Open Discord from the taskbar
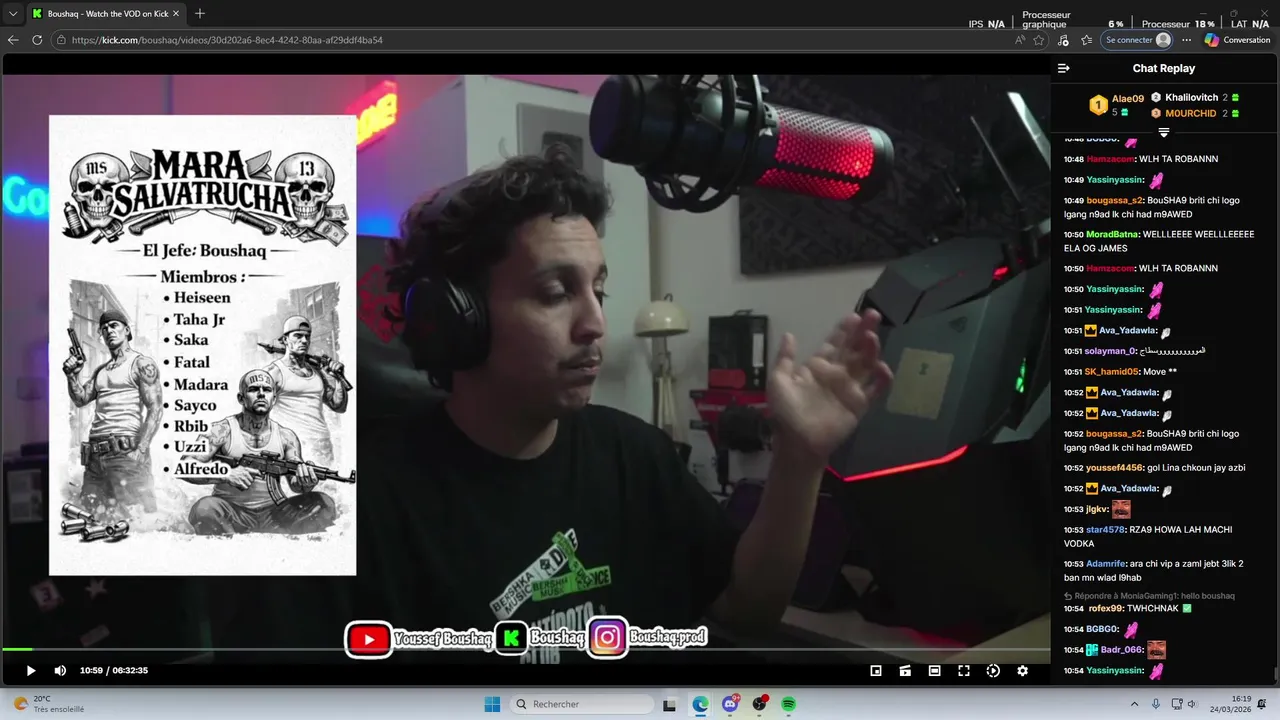This screenshot has width=1280, height=720. click(730, 704)
